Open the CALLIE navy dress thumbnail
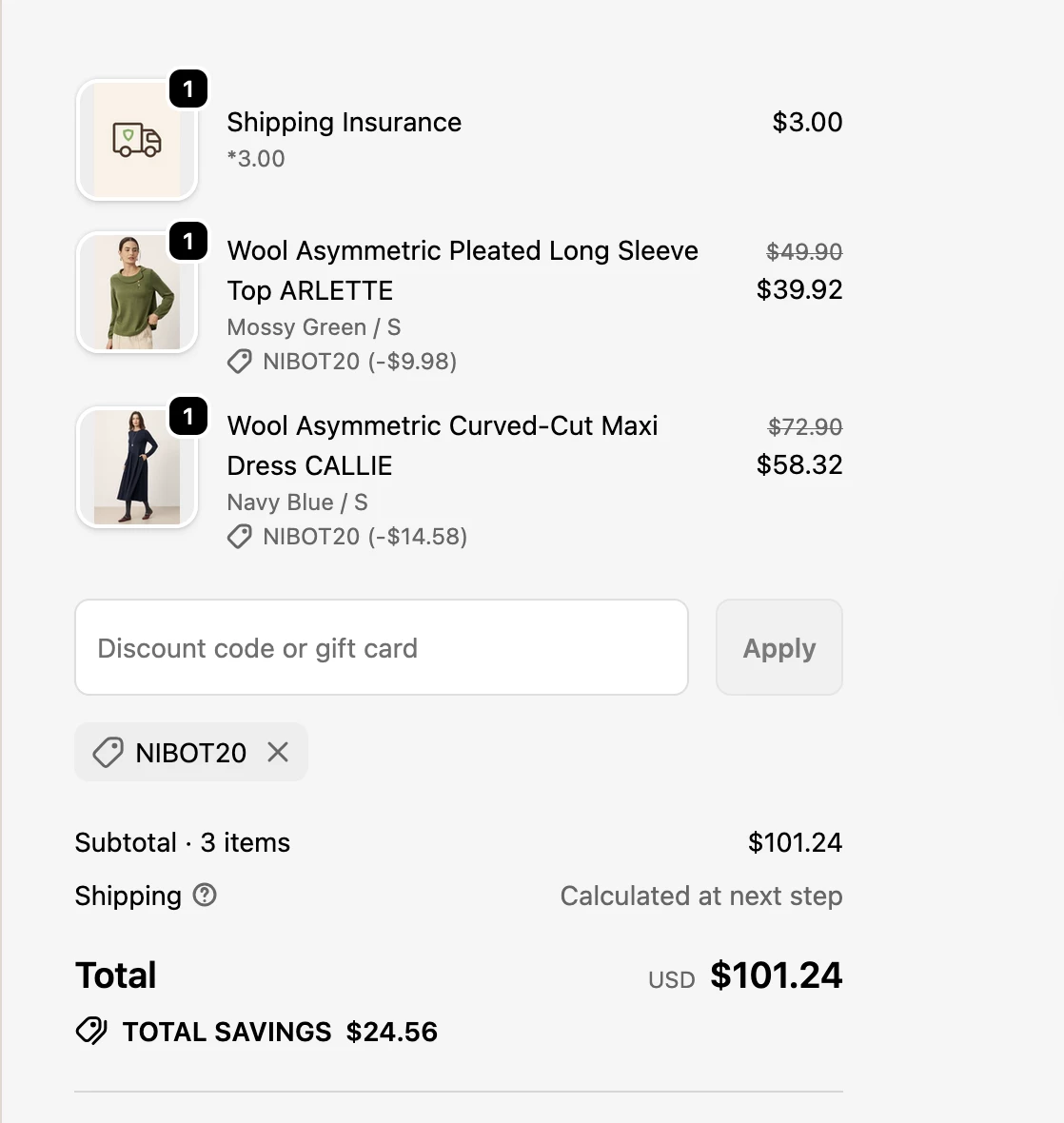 [136, 468]
